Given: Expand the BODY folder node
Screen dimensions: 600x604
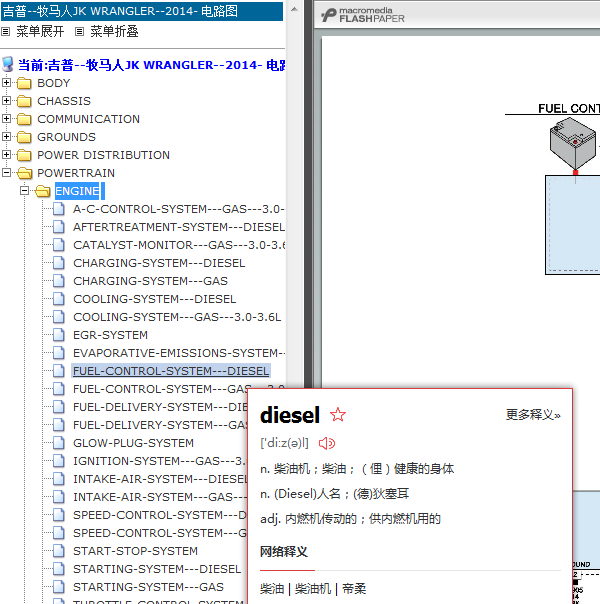Looking at the screenshot, I should point(6,82).
